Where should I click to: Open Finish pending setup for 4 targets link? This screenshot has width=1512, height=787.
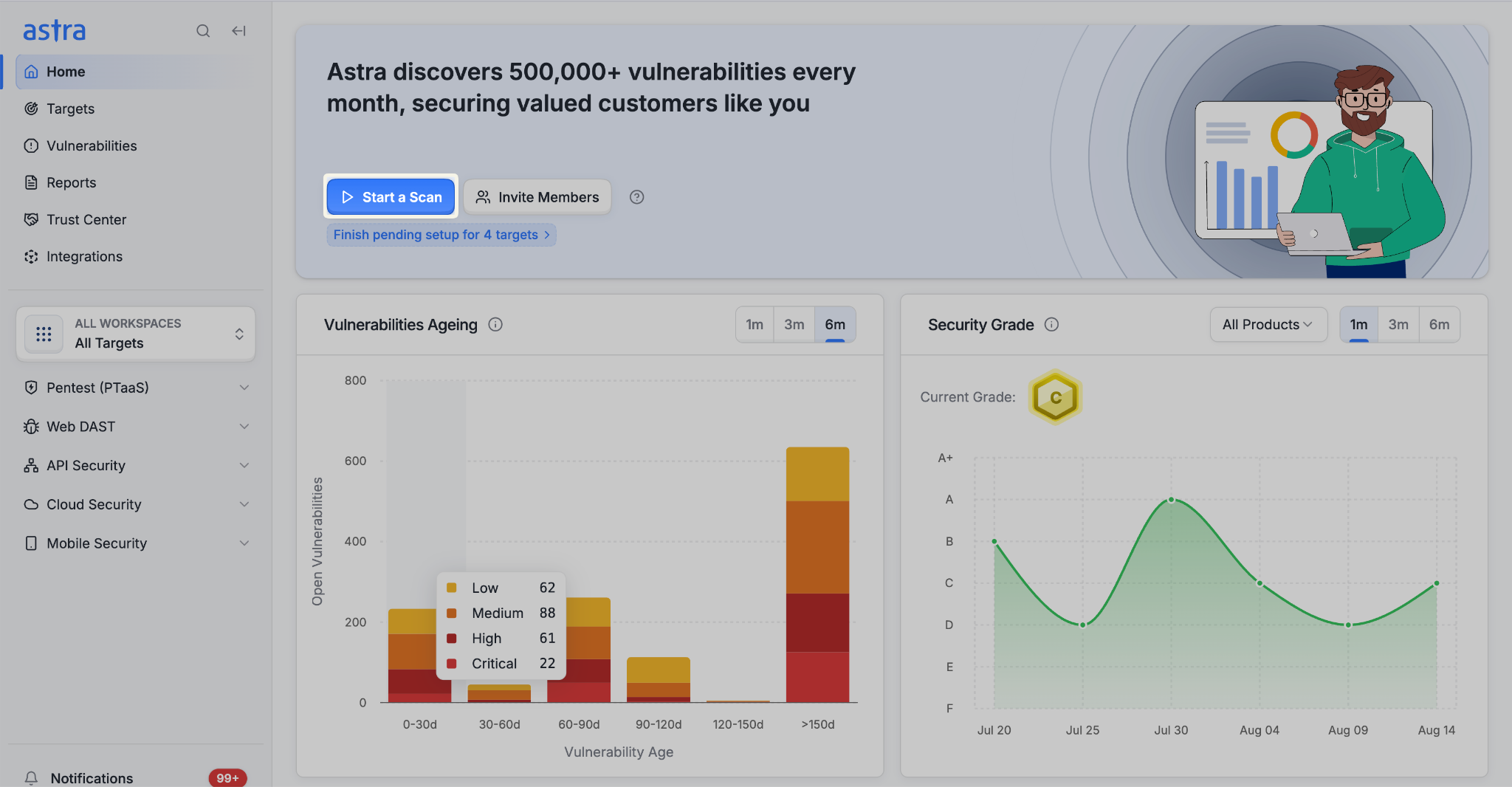tap(441, 235)
